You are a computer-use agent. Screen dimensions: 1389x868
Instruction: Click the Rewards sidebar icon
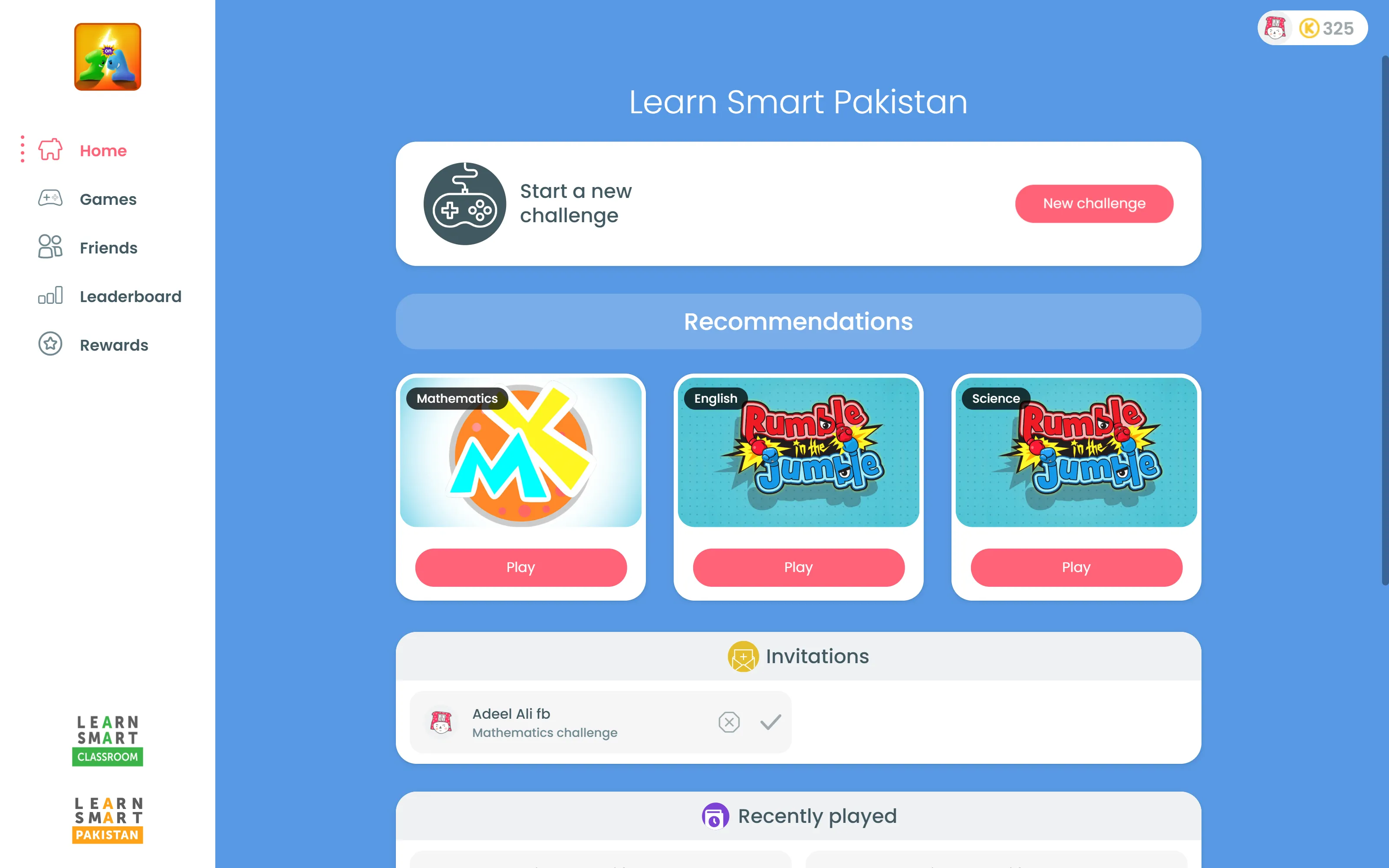(x=50, y=345)
